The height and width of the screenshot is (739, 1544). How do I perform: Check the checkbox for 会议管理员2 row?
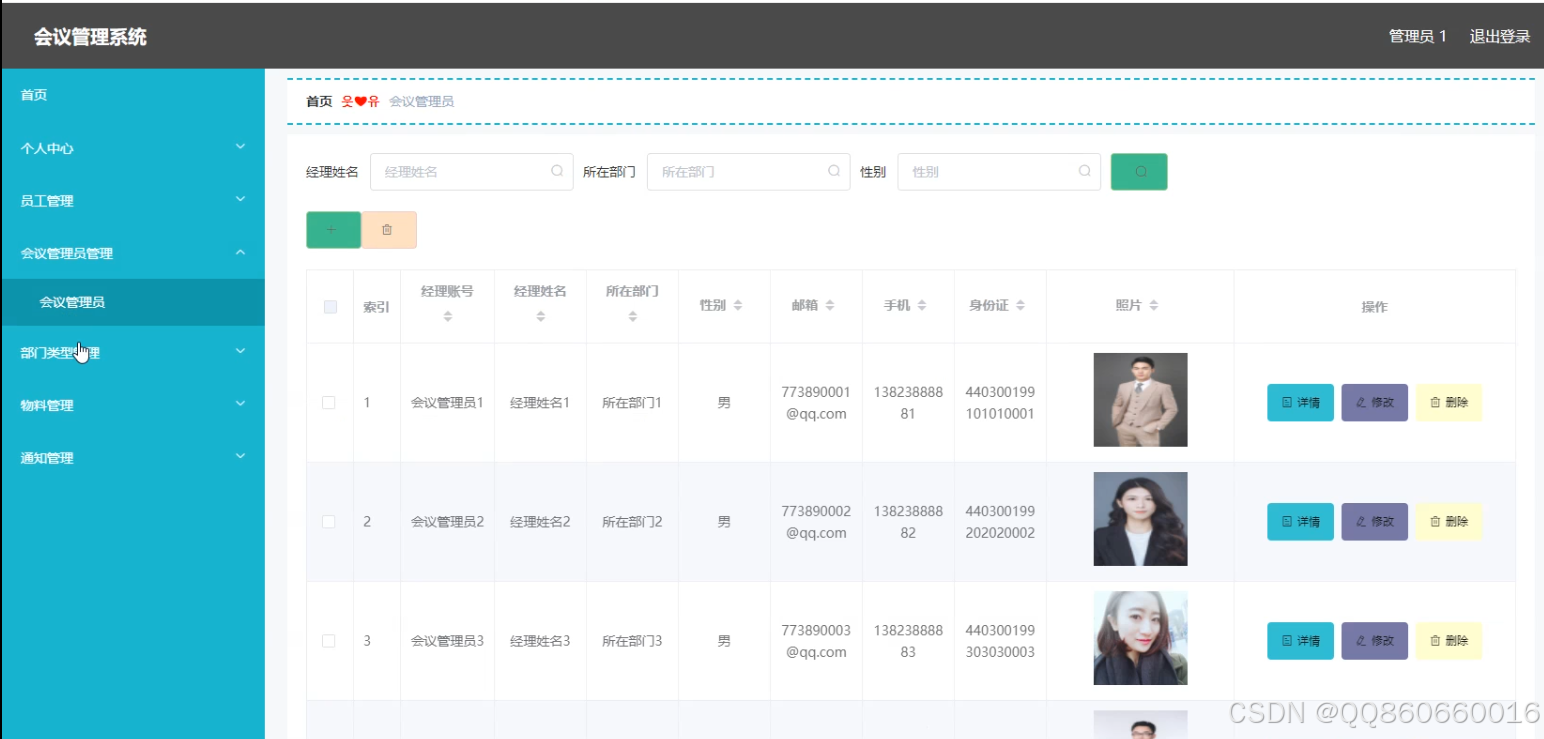329,521
